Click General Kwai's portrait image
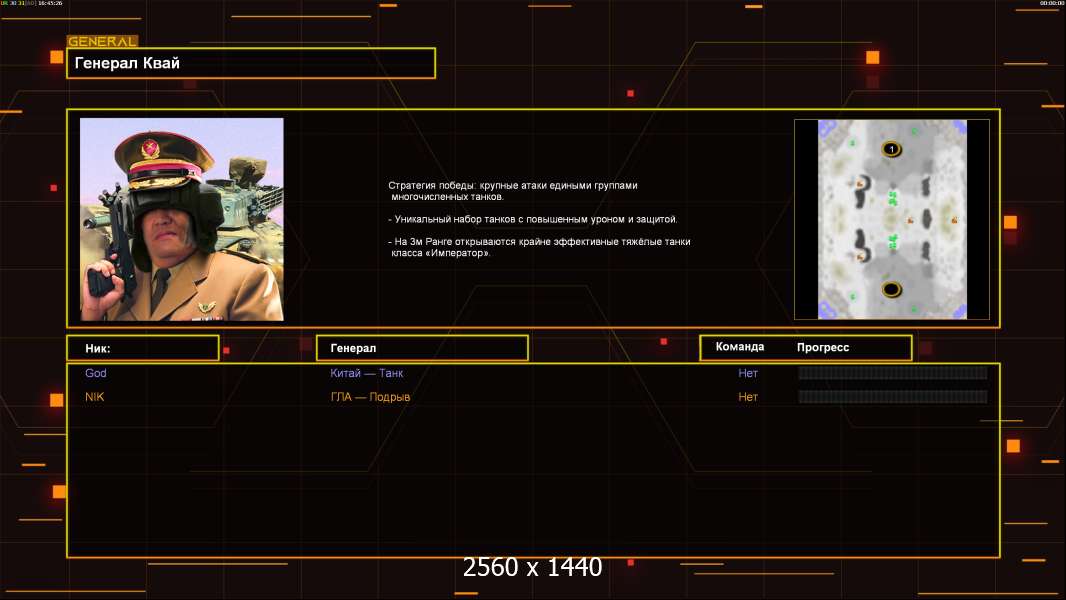 coord(182,219)
